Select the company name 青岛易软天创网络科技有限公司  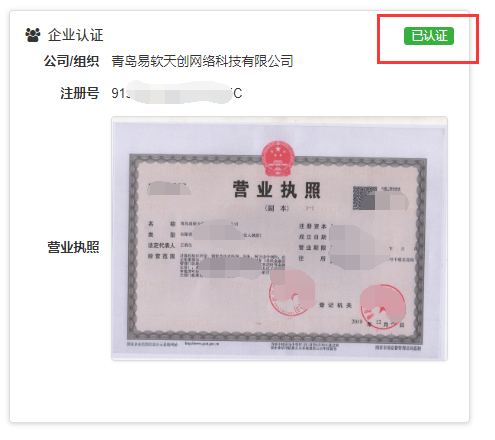(202, 61)
